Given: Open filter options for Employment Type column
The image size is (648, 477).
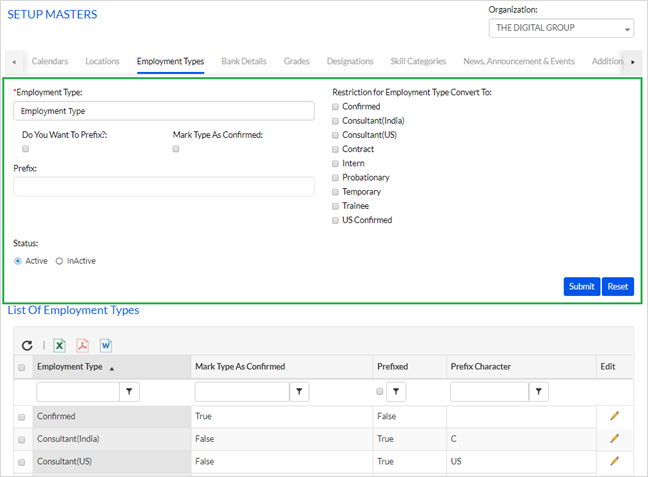Looking at the screenshot, I should pyautogui.click(x=129, y=391).
